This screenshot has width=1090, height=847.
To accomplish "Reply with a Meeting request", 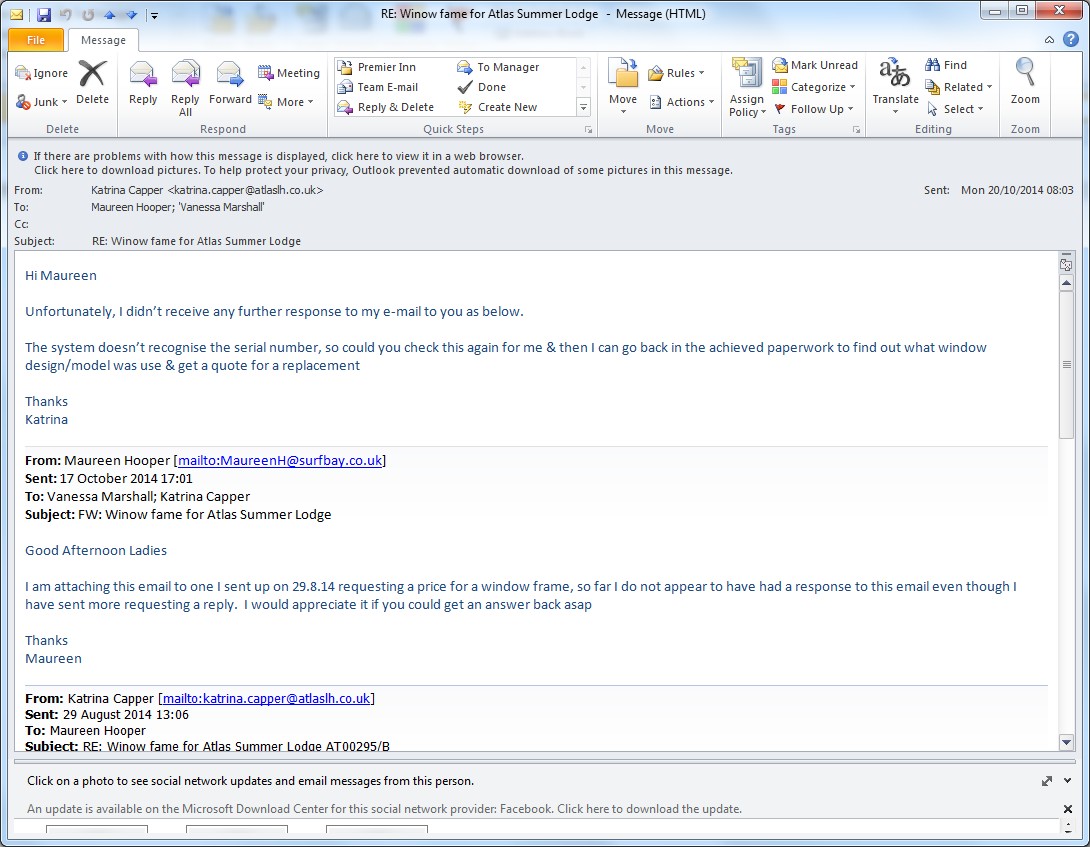I will [x=288, y=73].
